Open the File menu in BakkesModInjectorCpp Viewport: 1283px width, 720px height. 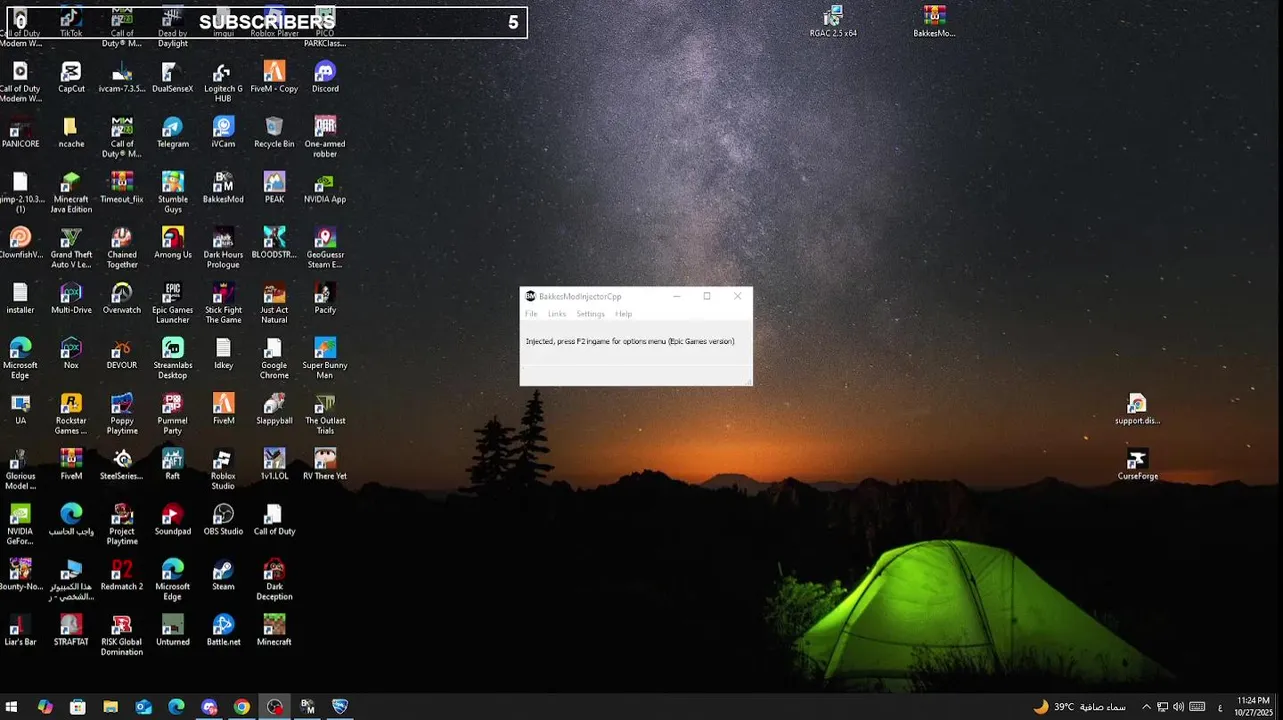(531, 314)
